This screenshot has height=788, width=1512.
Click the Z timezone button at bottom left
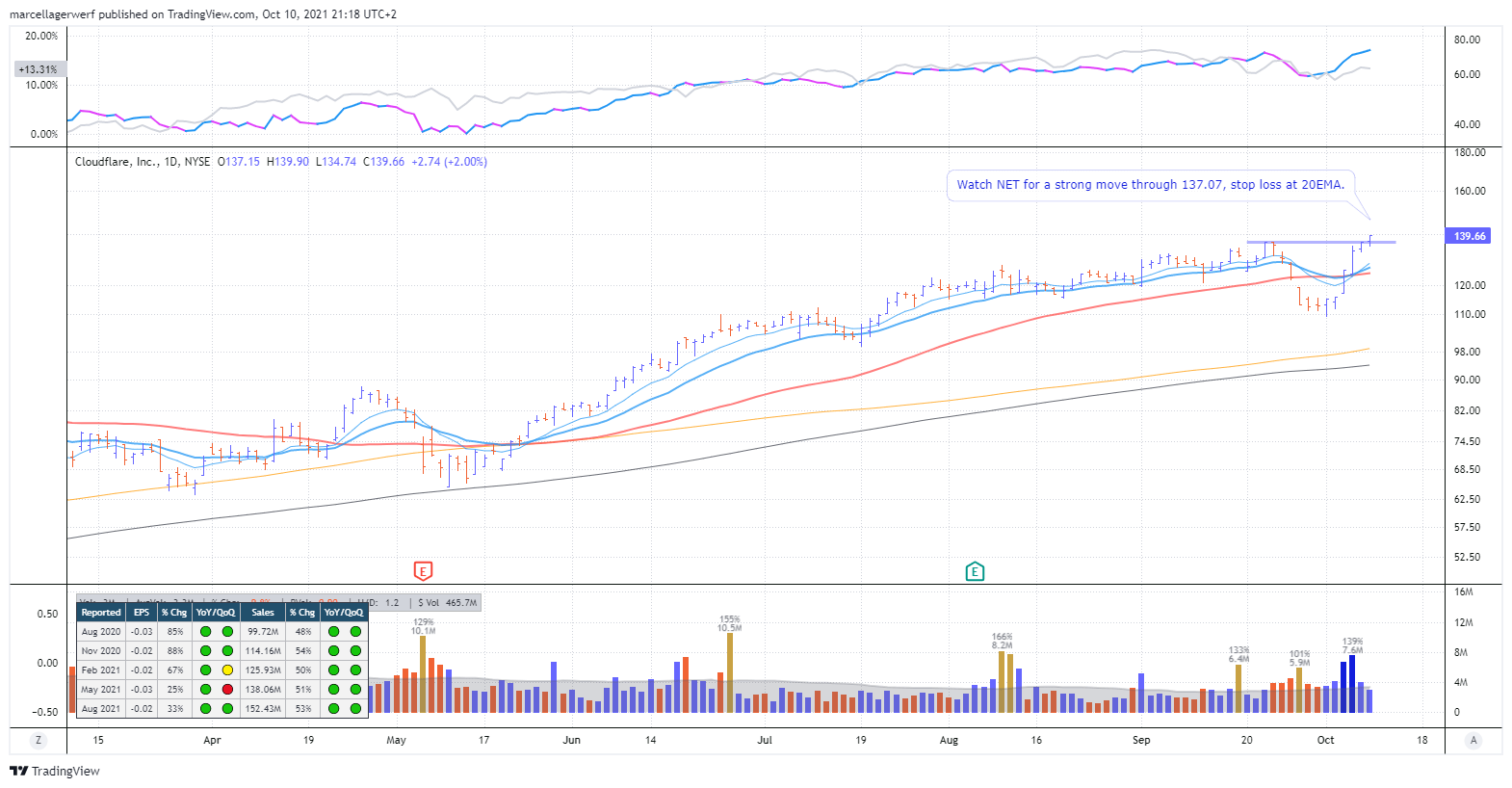[39, 740]
